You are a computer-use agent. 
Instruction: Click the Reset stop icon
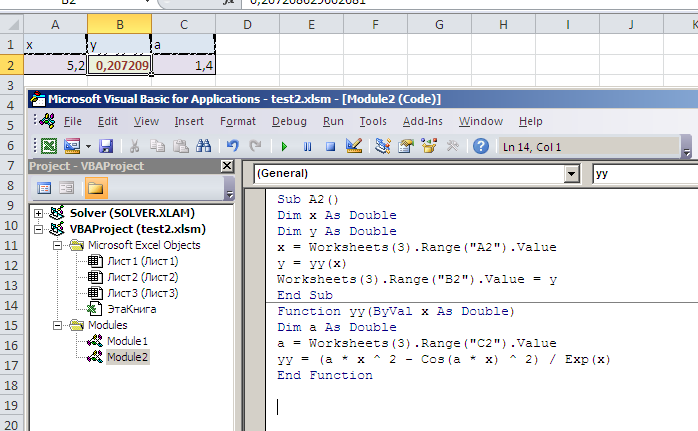[x=330, y=146]
